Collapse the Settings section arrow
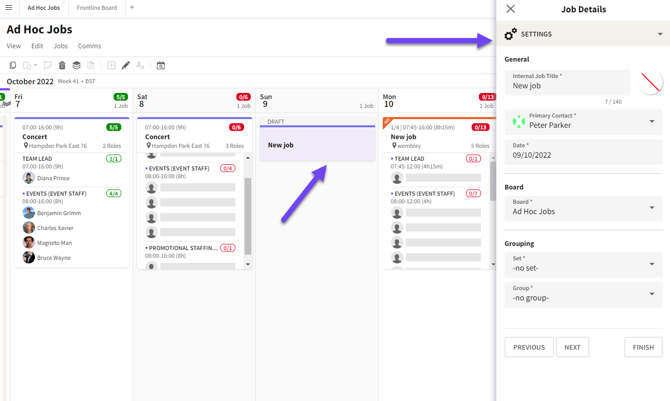This screenshot has height=401, width=670. (660, 34)
